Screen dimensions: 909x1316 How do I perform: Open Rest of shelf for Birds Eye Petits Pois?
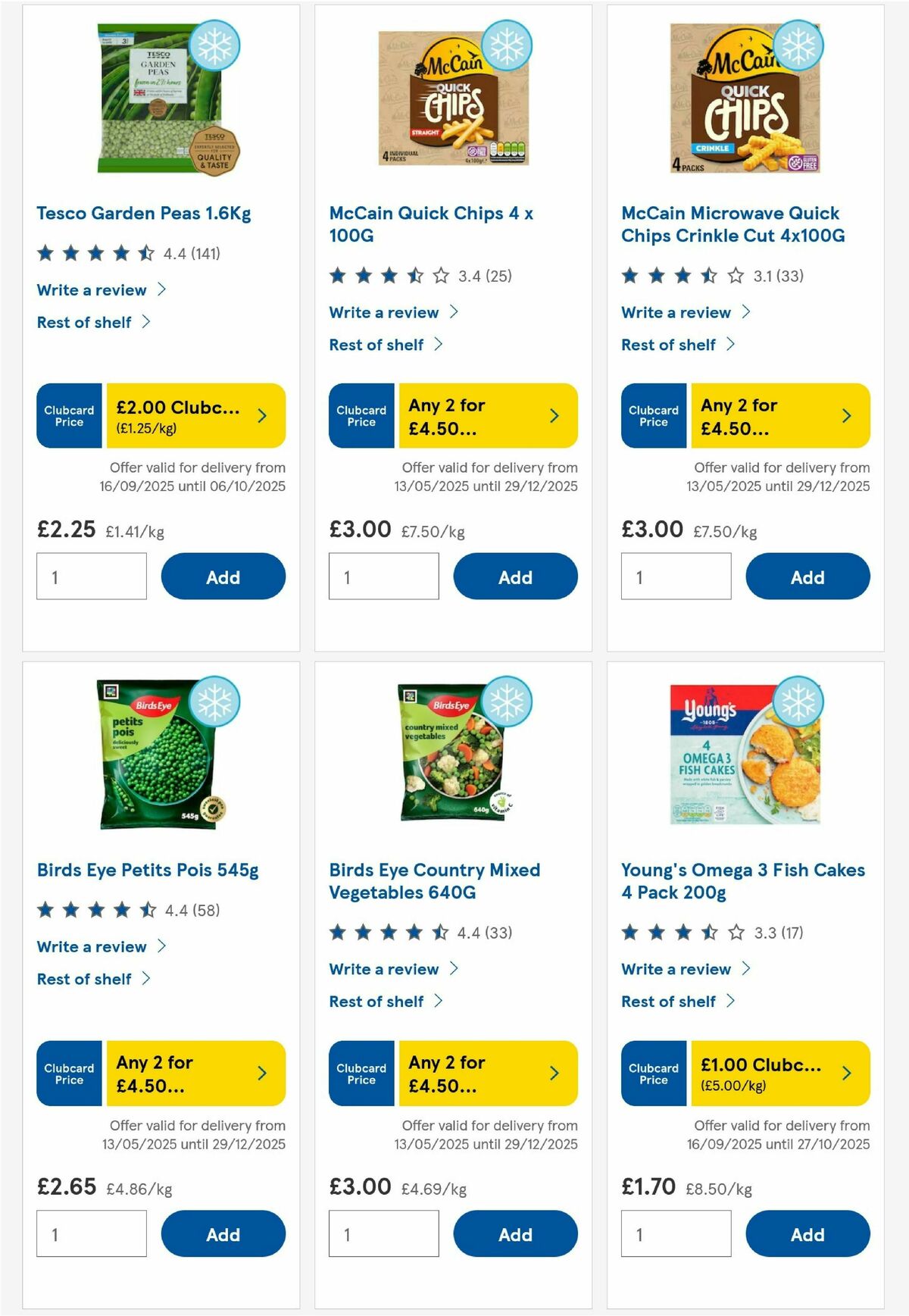[x=86, y=979]
